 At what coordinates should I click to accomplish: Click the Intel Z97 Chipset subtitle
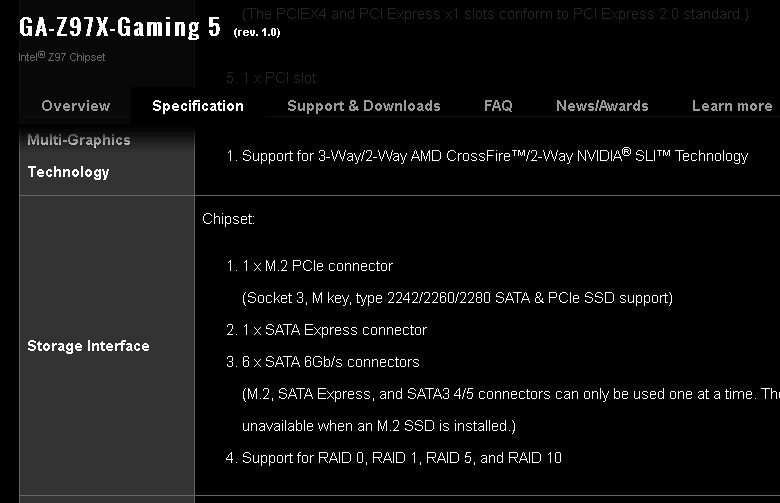point(62,57)
